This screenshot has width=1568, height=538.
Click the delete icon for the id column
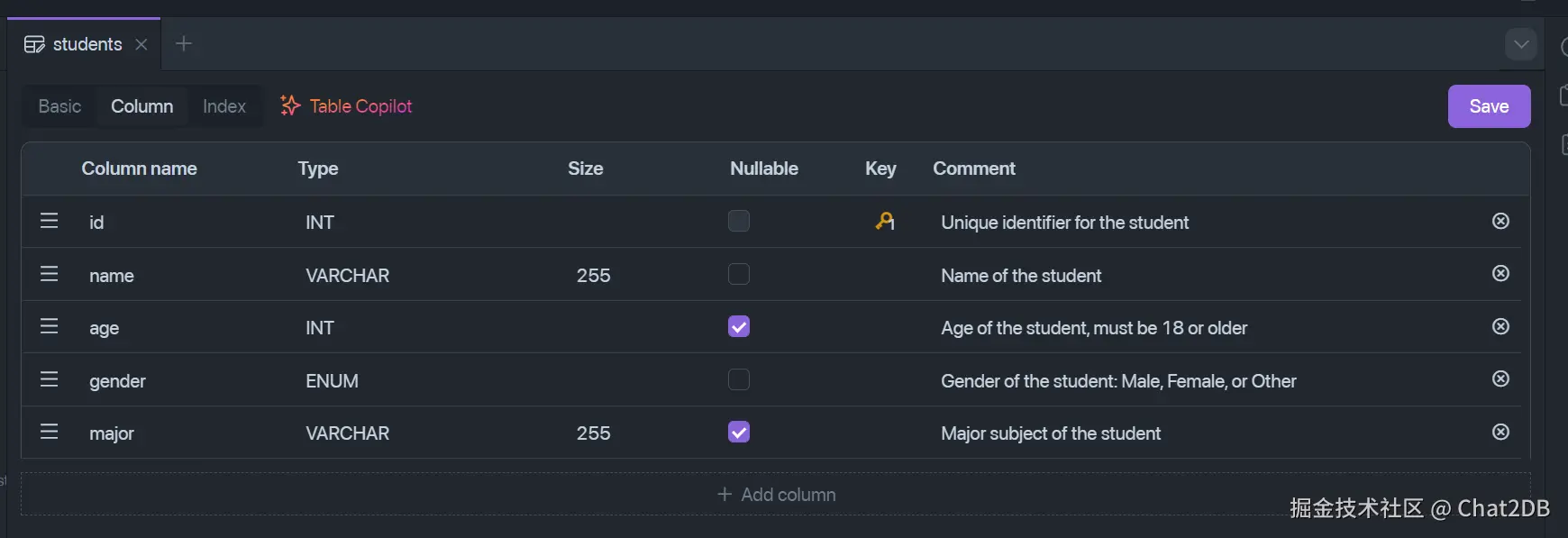tap(1500, 221)
